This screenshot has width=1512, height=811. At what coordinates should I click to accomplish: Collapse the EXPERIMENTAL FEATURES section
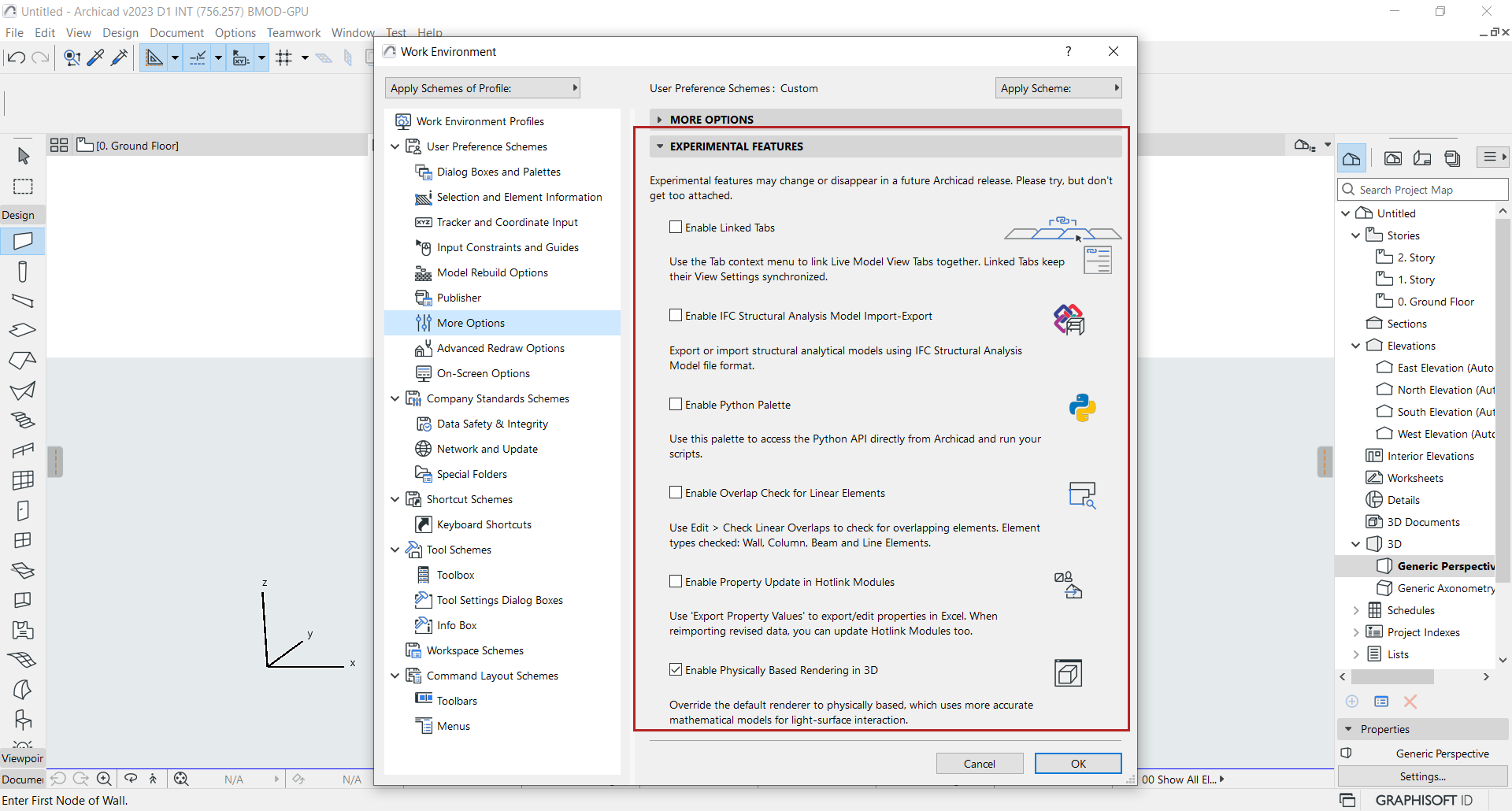[x=660, y=146]
